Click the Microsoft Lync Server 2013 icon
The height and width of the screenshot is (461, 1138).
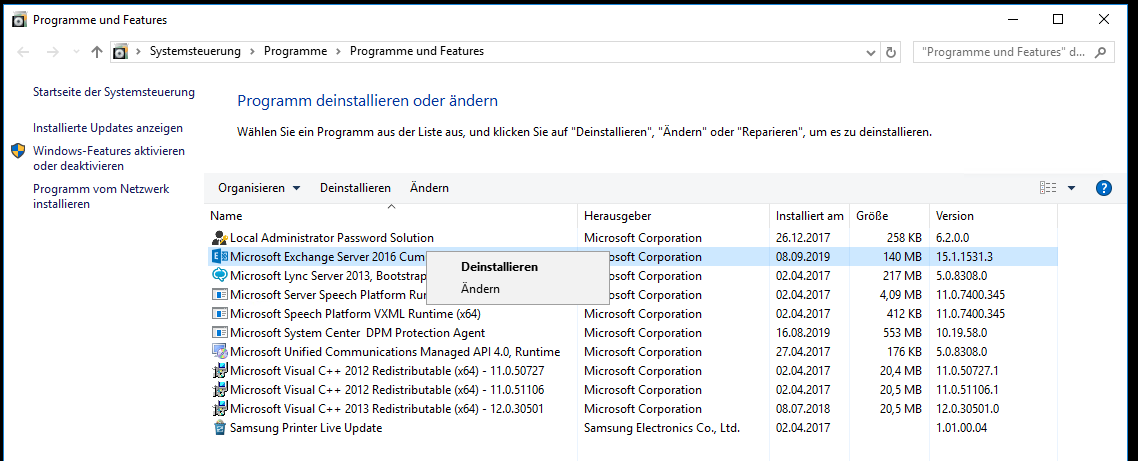(x=220, y=275)
